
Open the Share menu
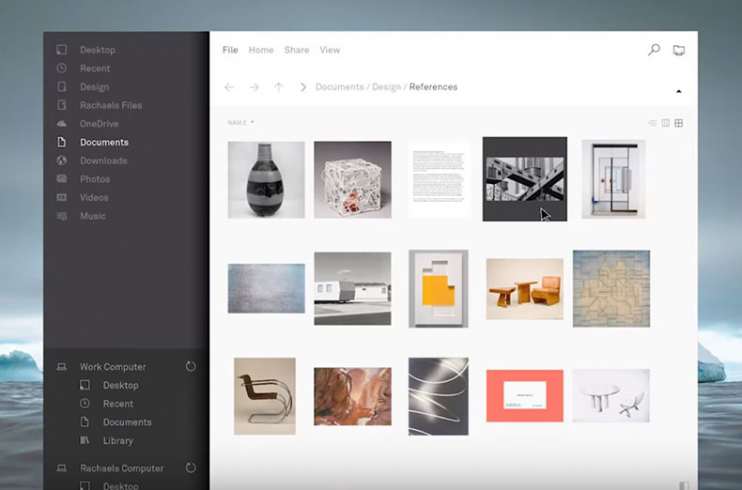tap(297, 50)
